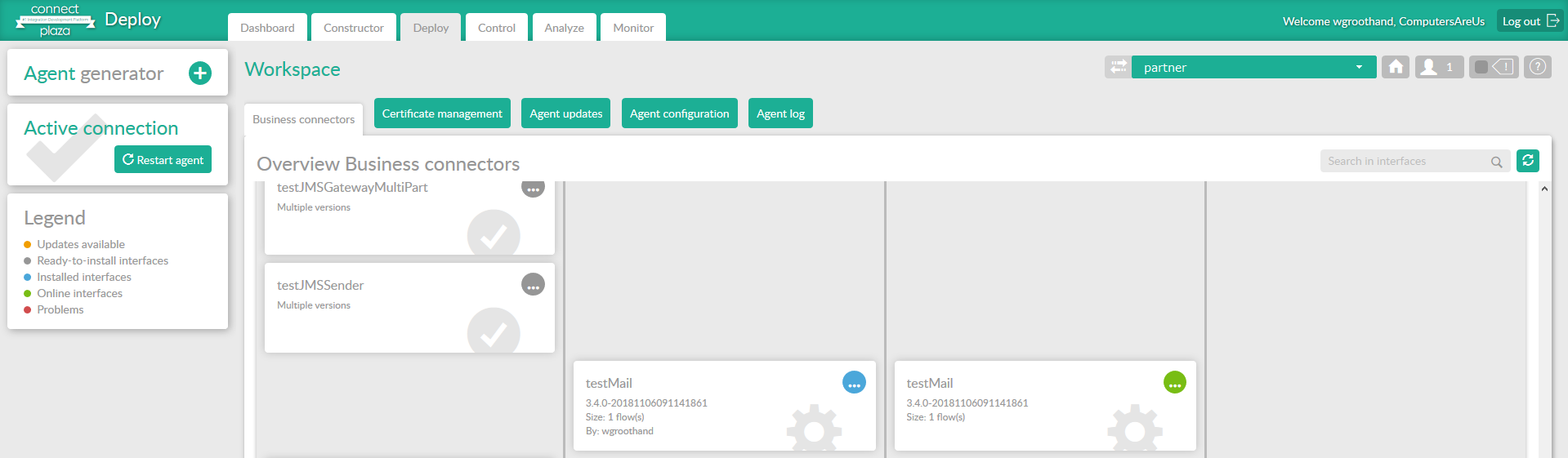Select the Business connectors tab
Screen dimensions: 1568x458
303,119
